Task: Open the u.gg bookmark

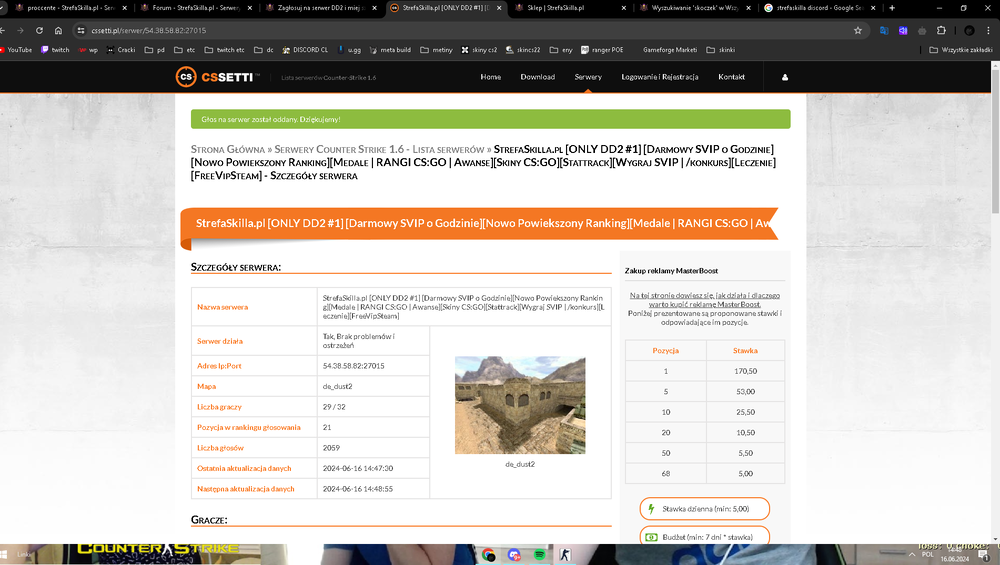Action: (349, 50)
